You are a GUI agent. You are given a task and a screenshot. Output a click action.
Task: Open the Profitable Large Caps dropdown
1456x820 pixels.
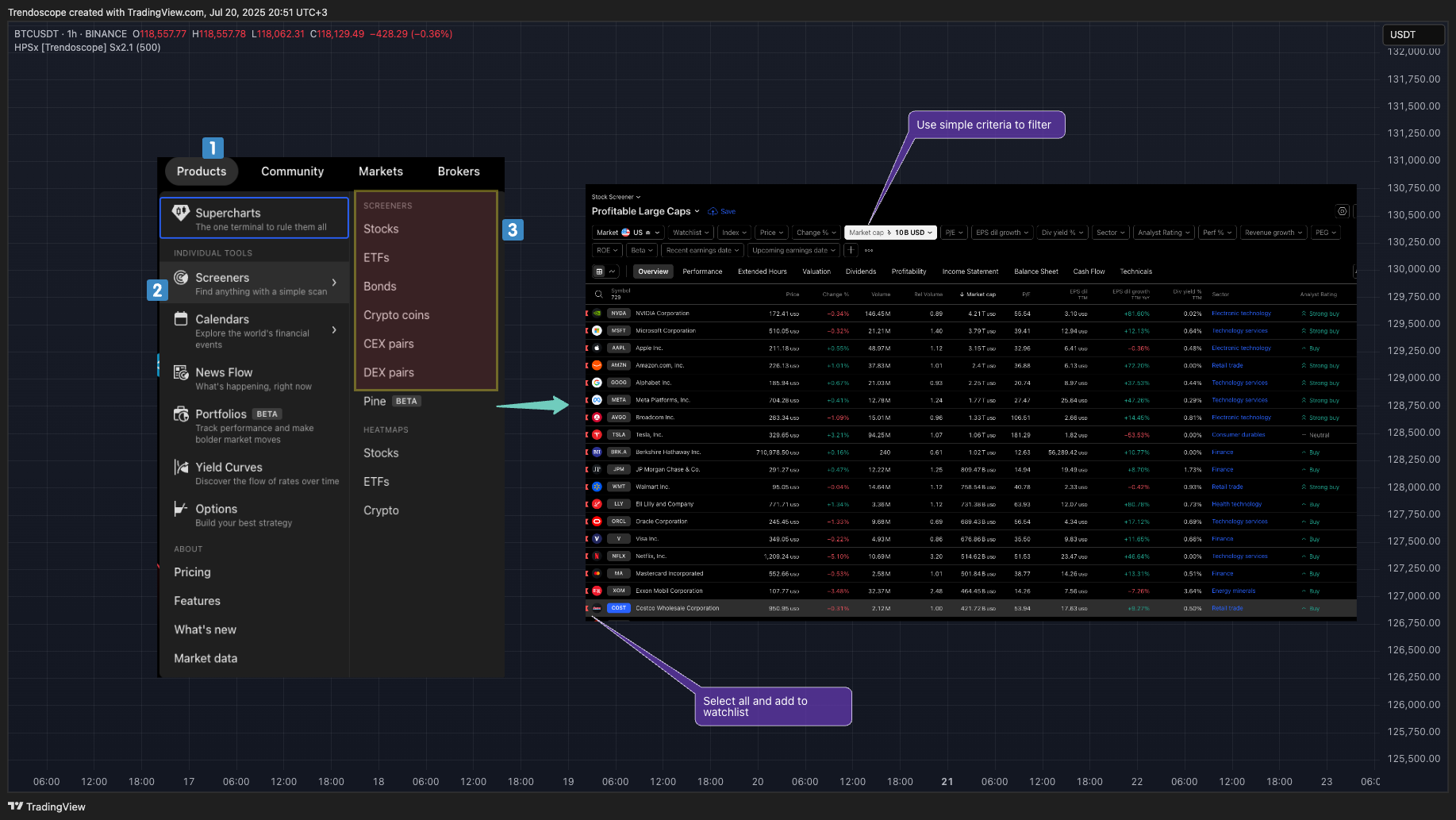[646, 211]
